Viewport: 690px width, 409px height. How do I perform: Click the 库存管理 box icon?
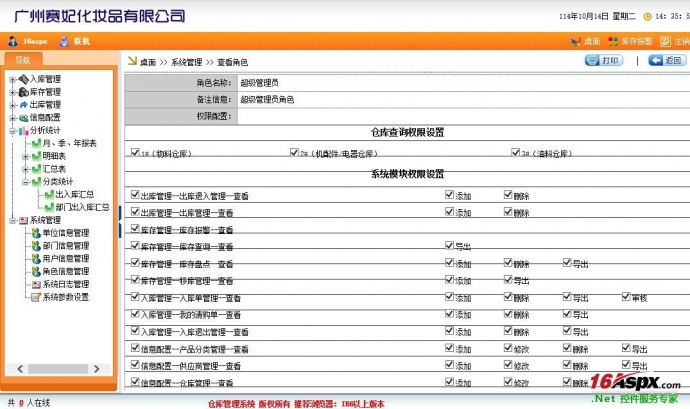[23, 92]
